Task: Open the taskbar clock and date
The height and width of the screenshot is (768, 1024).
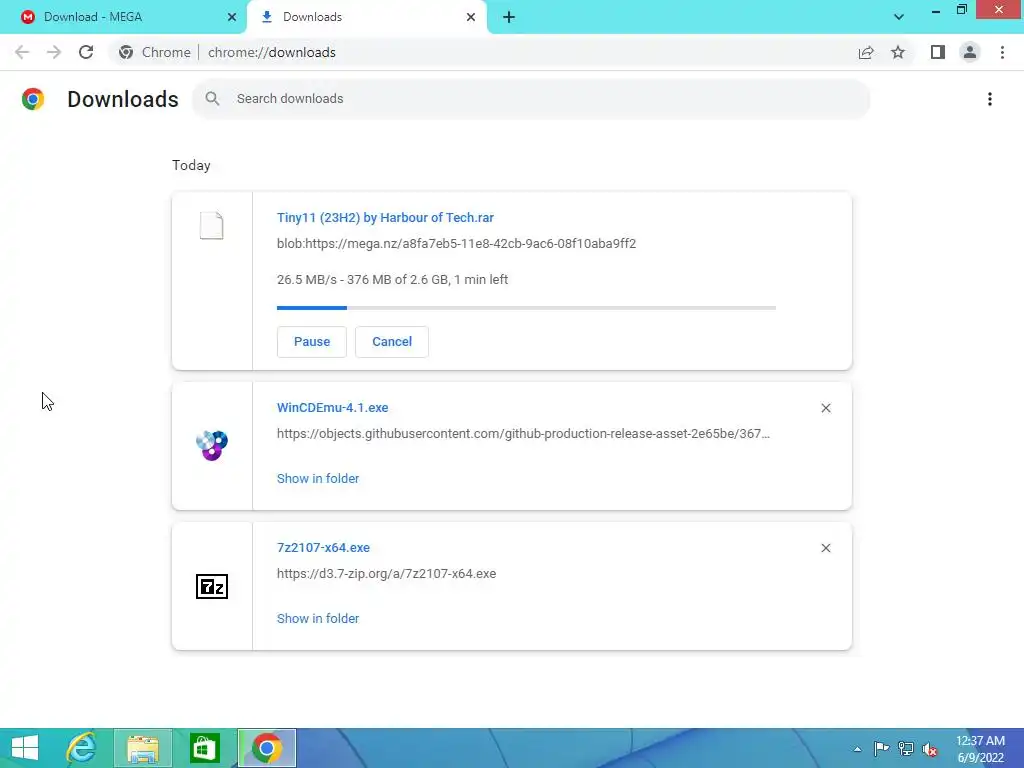Action: click(980, 749)
